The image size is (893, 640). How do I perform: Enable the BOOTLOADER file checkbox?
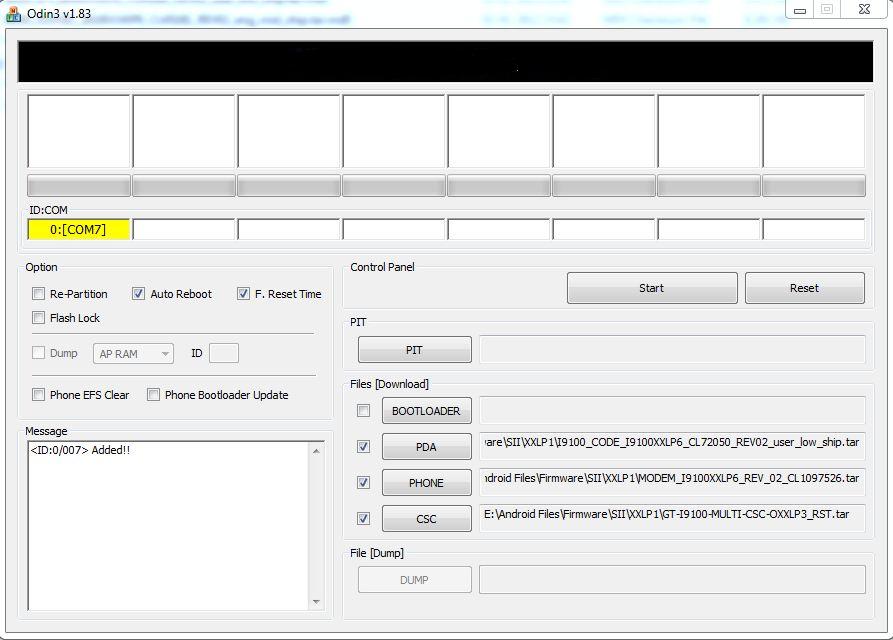pos(363,411)
